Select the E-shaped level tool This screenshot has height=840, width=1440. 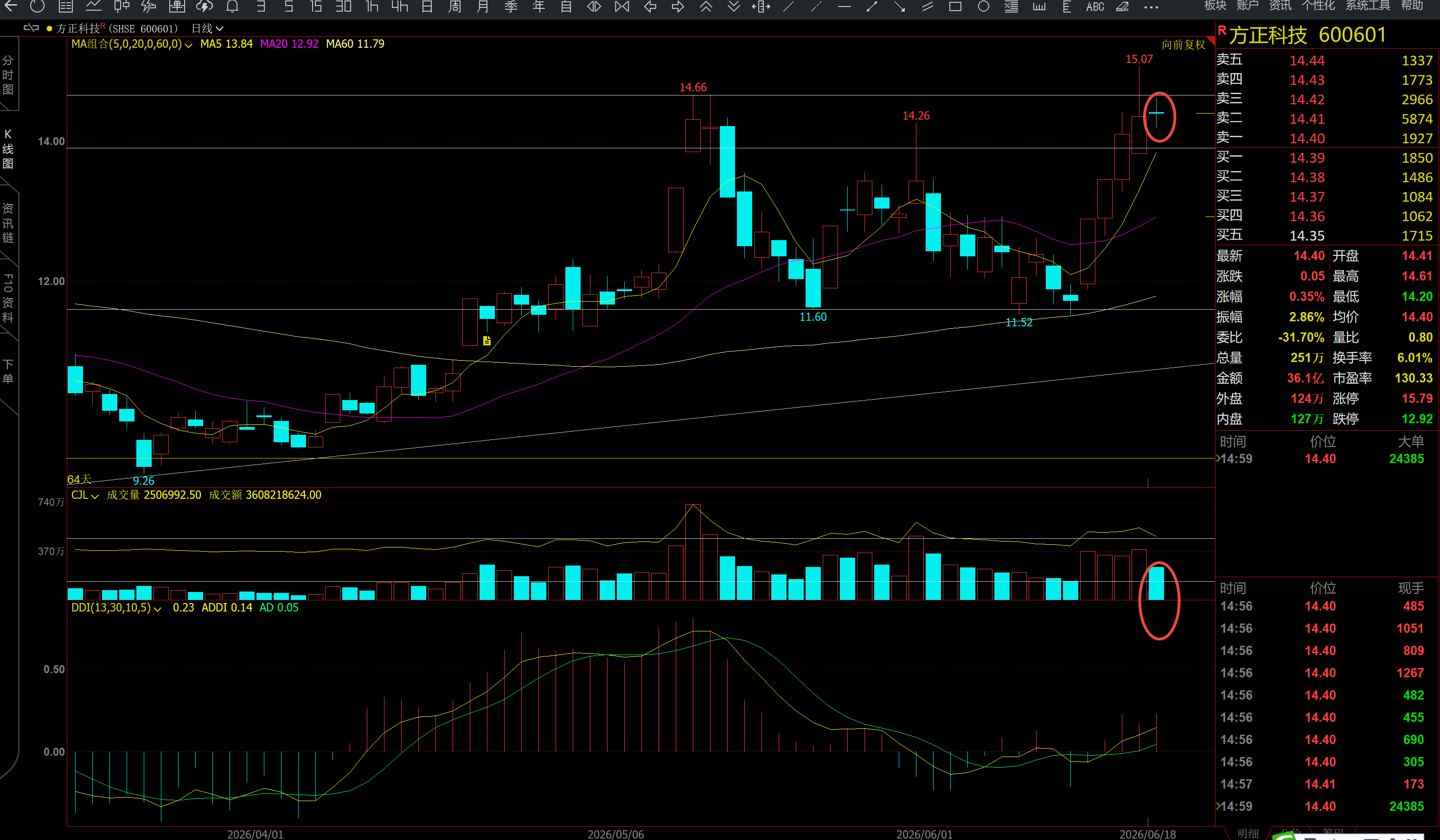[x=1066, y=6]
